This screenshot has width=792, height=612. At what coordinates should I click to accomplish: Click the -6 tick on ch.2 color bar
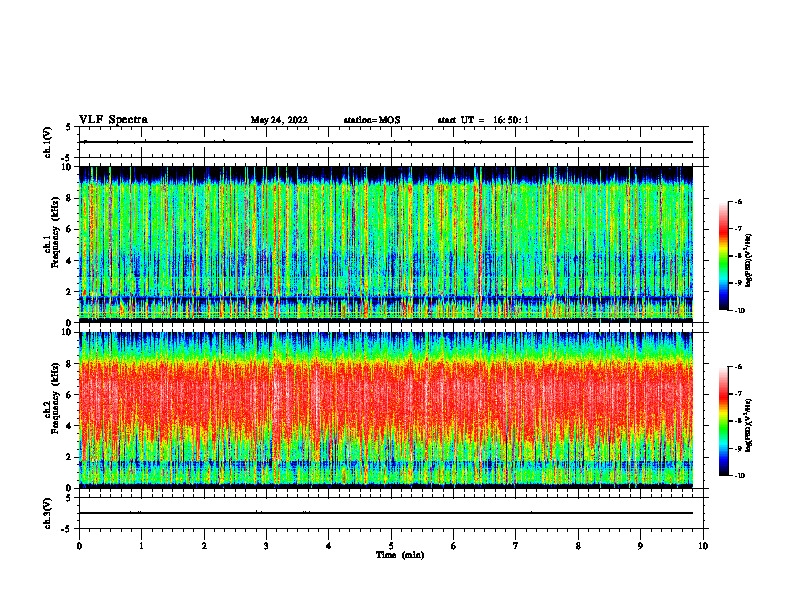click(738, 367)
